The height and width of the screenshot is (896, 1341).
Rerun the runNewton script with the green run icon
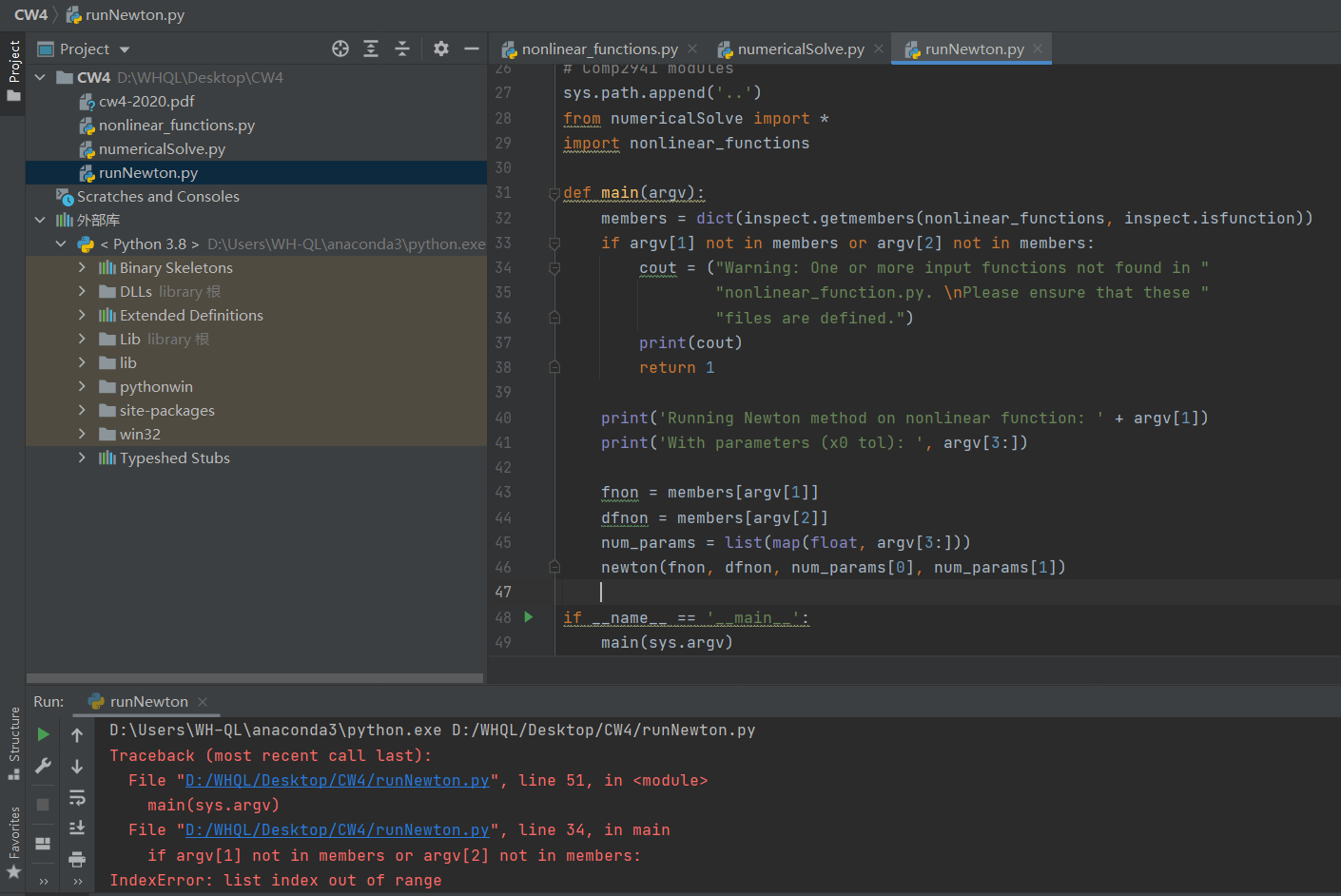click(x=43, y=733)
